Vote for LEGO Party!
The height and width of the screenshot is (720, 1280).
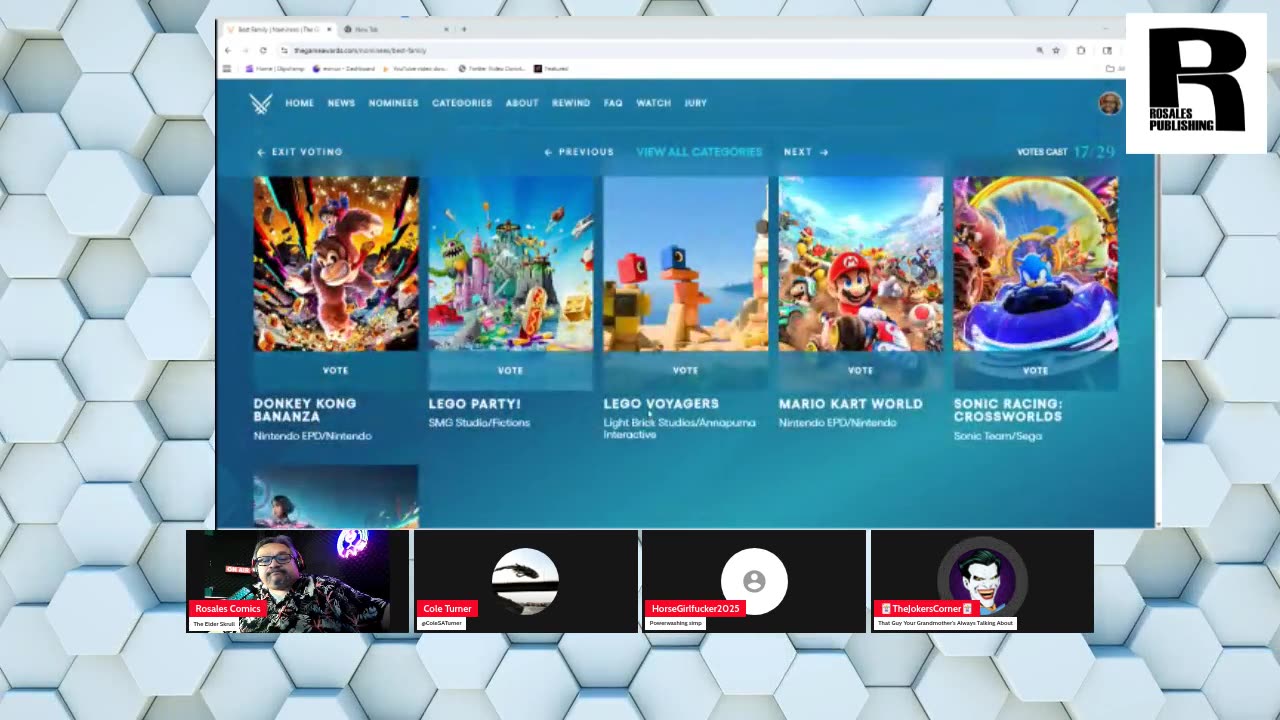coord(511,370)
